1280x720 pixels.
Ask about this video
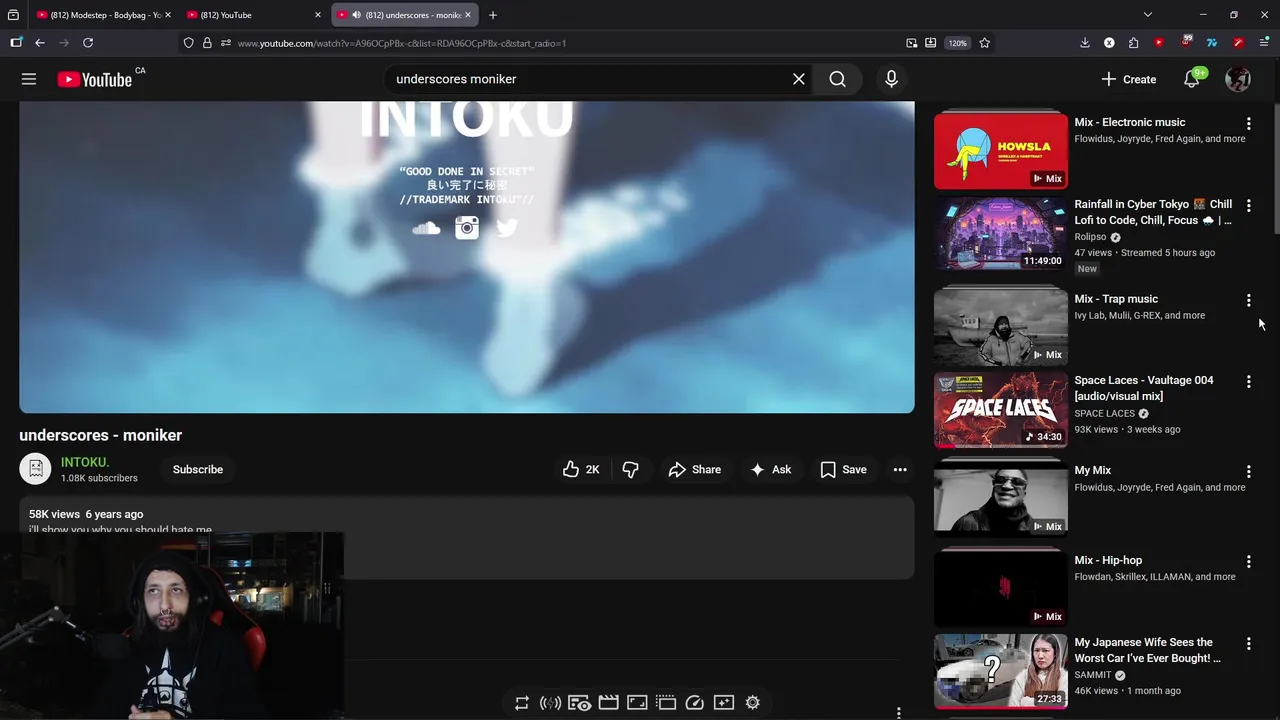click(771, 469)
